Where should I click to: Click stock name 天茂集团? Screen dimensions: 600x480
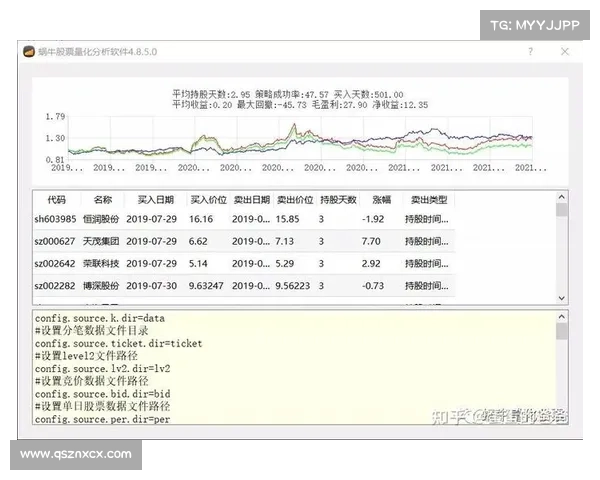coord(101,242)
